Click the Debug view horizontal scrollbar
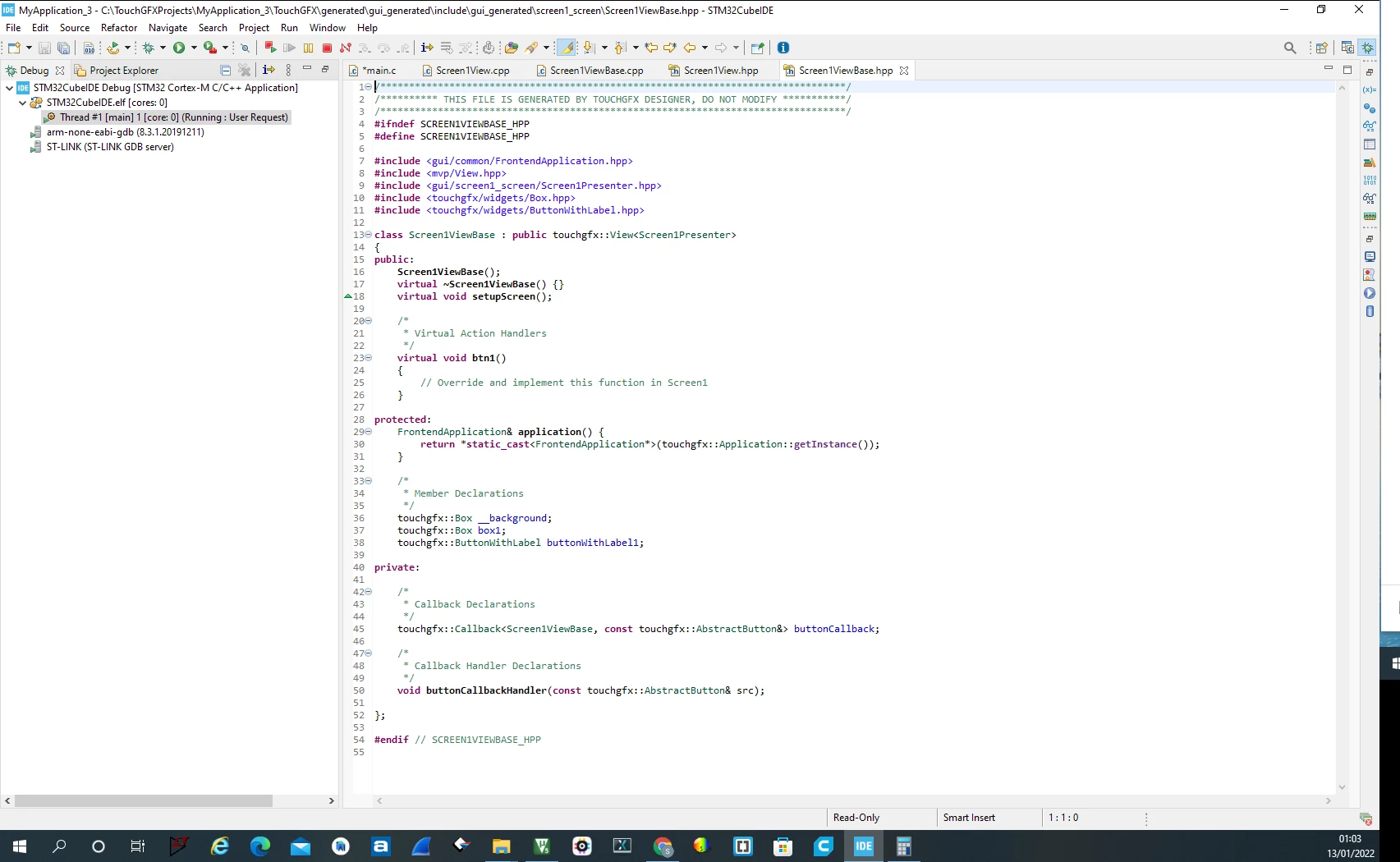Image resolution: width=1400 pixels, height=862 pixels. tap(144, 800)
